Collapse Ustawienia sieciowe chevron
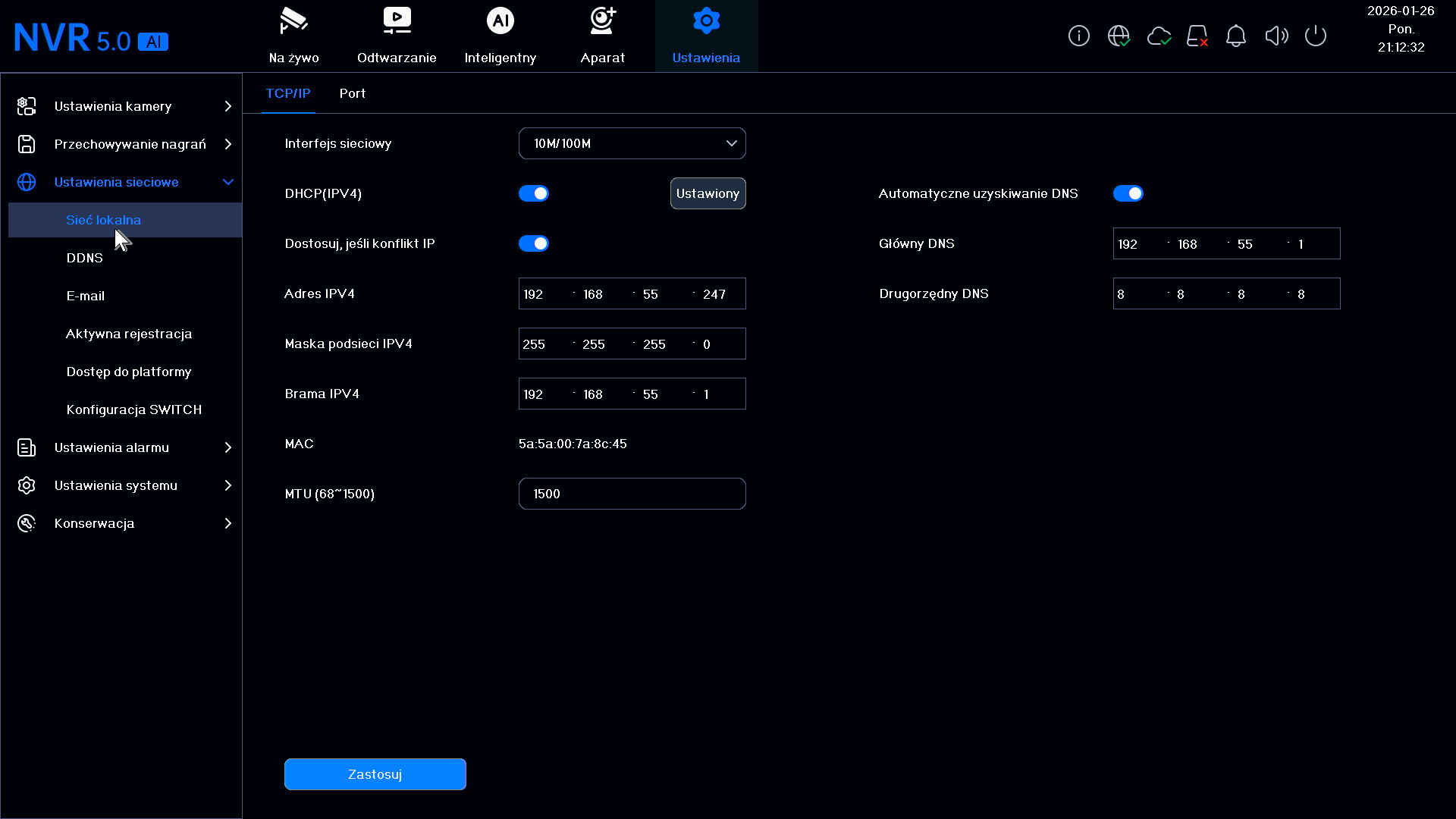1456x819 pixels. coord(227,182)
